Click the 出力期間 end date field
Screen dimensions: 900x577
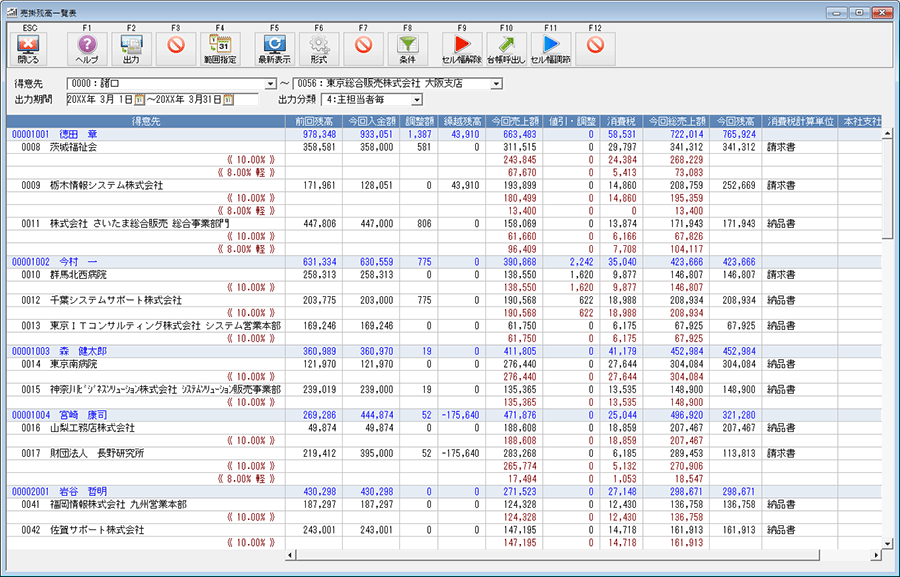click(x=190, y=100)
